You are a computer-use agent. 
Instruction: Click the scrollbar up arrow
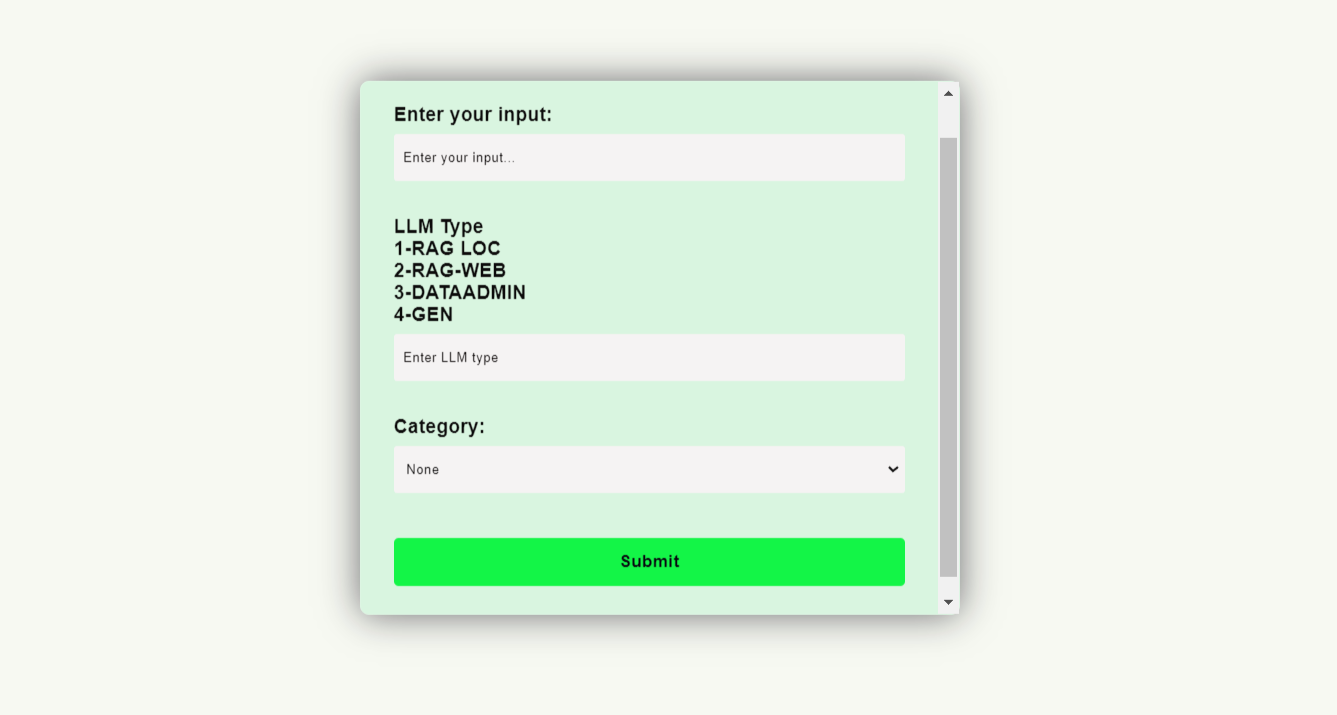tap(948, 93)
